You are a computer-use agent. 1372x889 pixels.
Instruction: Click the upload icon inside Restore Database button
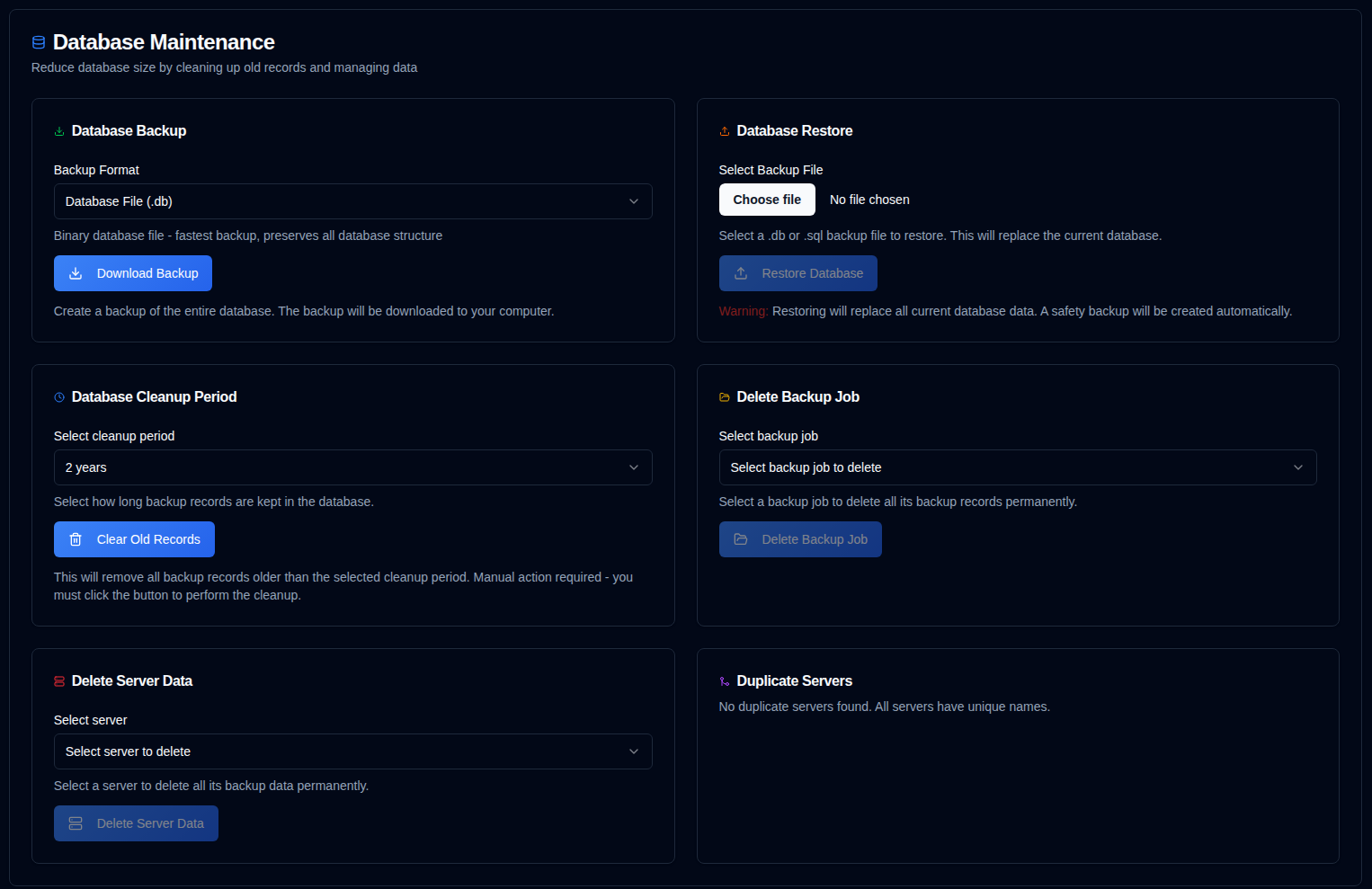tap(741, 273)
